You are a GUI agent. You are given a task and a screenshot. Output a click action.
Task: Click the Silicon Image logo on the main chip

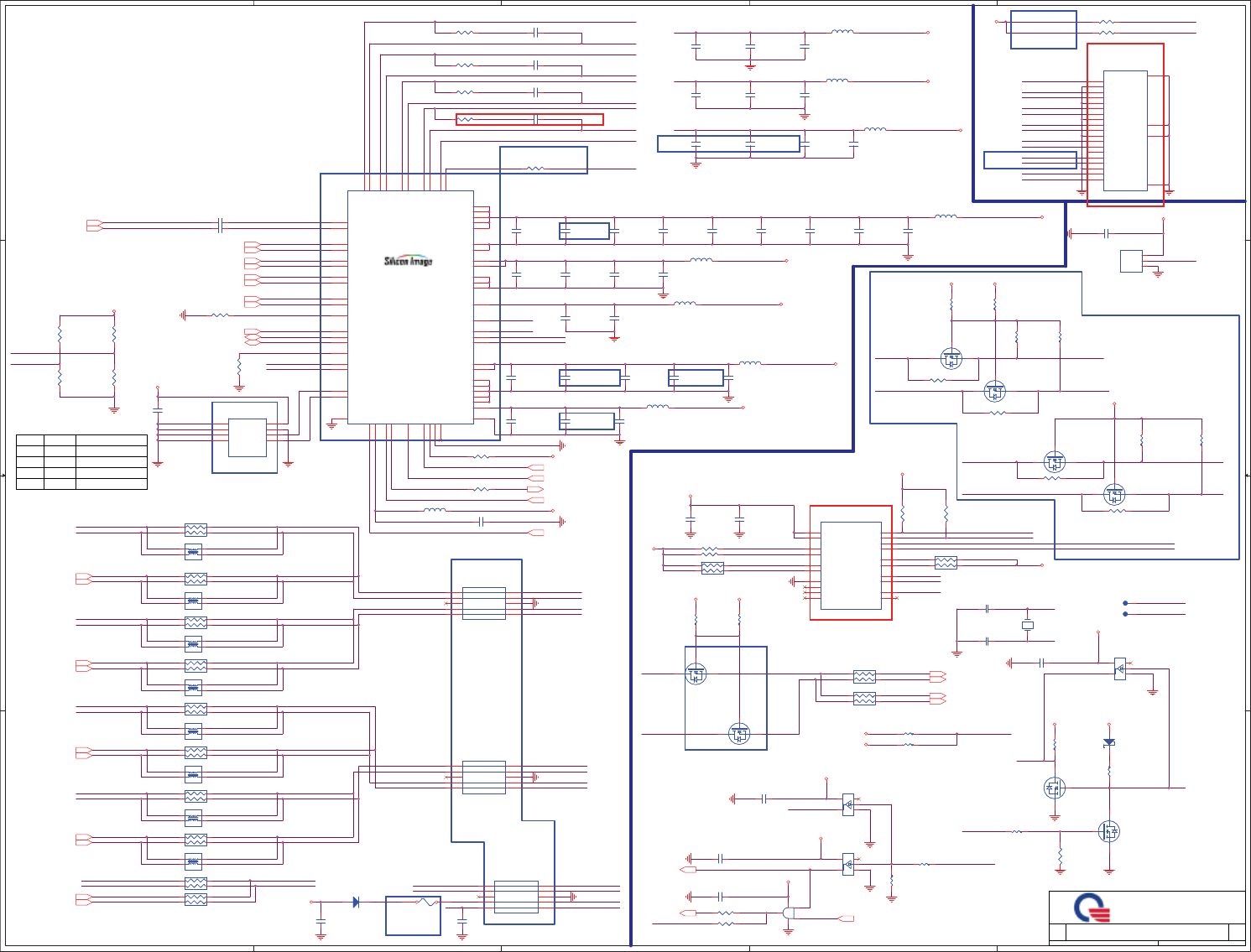(x=409, y=261)
